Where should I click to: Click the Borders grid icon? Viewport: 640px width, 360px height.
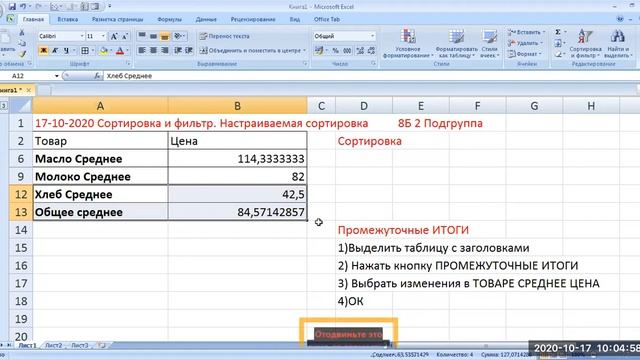coord(84,51)
